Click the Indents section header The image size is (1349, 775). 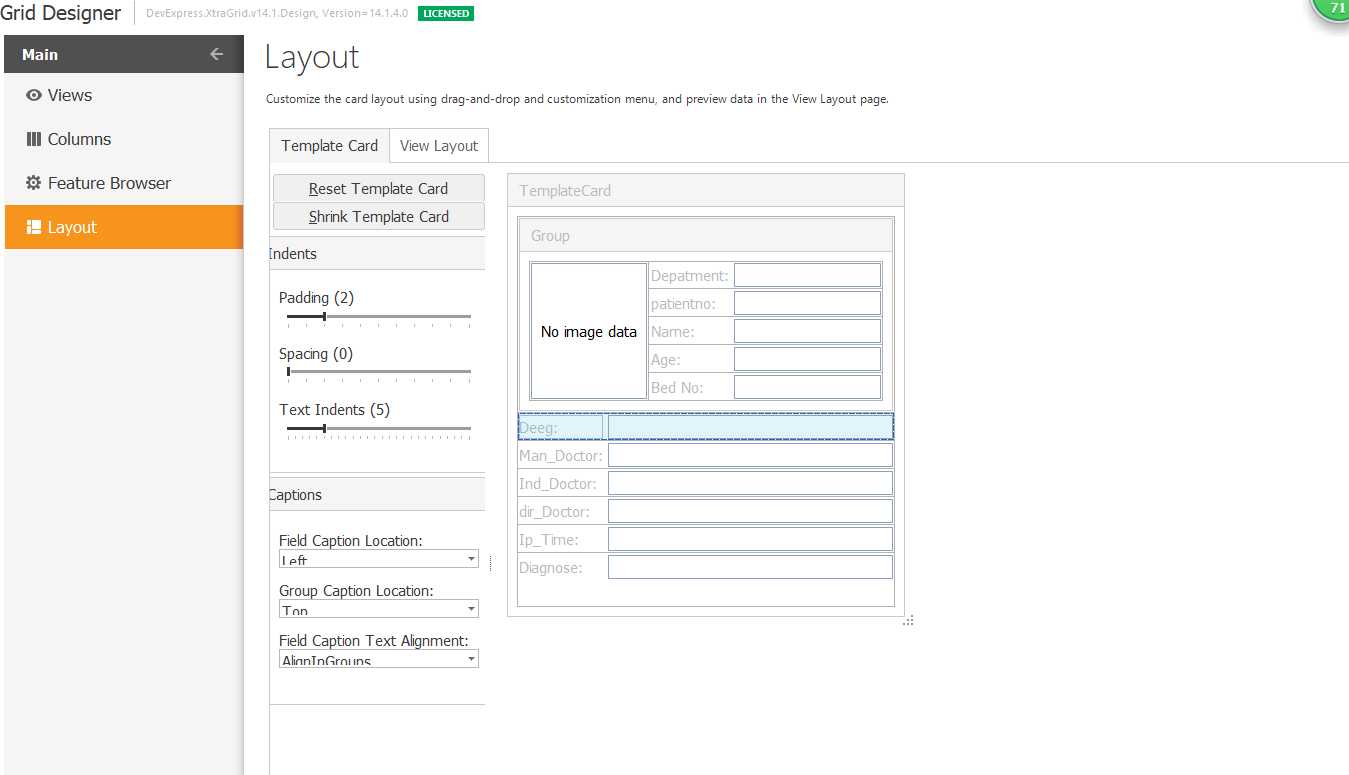point(377,254)
